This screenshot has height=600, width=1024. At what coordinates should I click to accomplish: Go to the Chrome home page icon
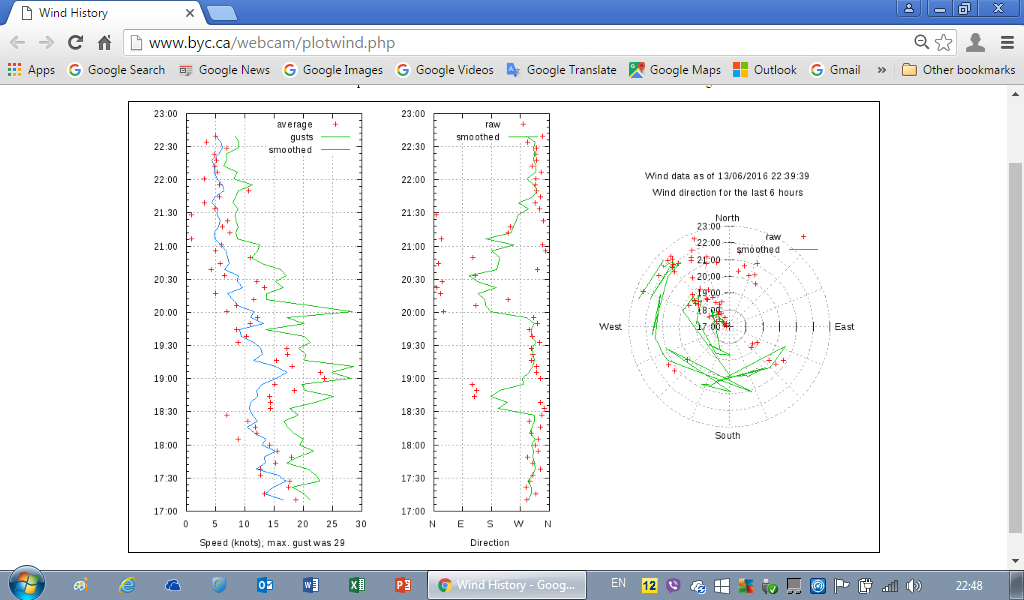coord(104,43)
